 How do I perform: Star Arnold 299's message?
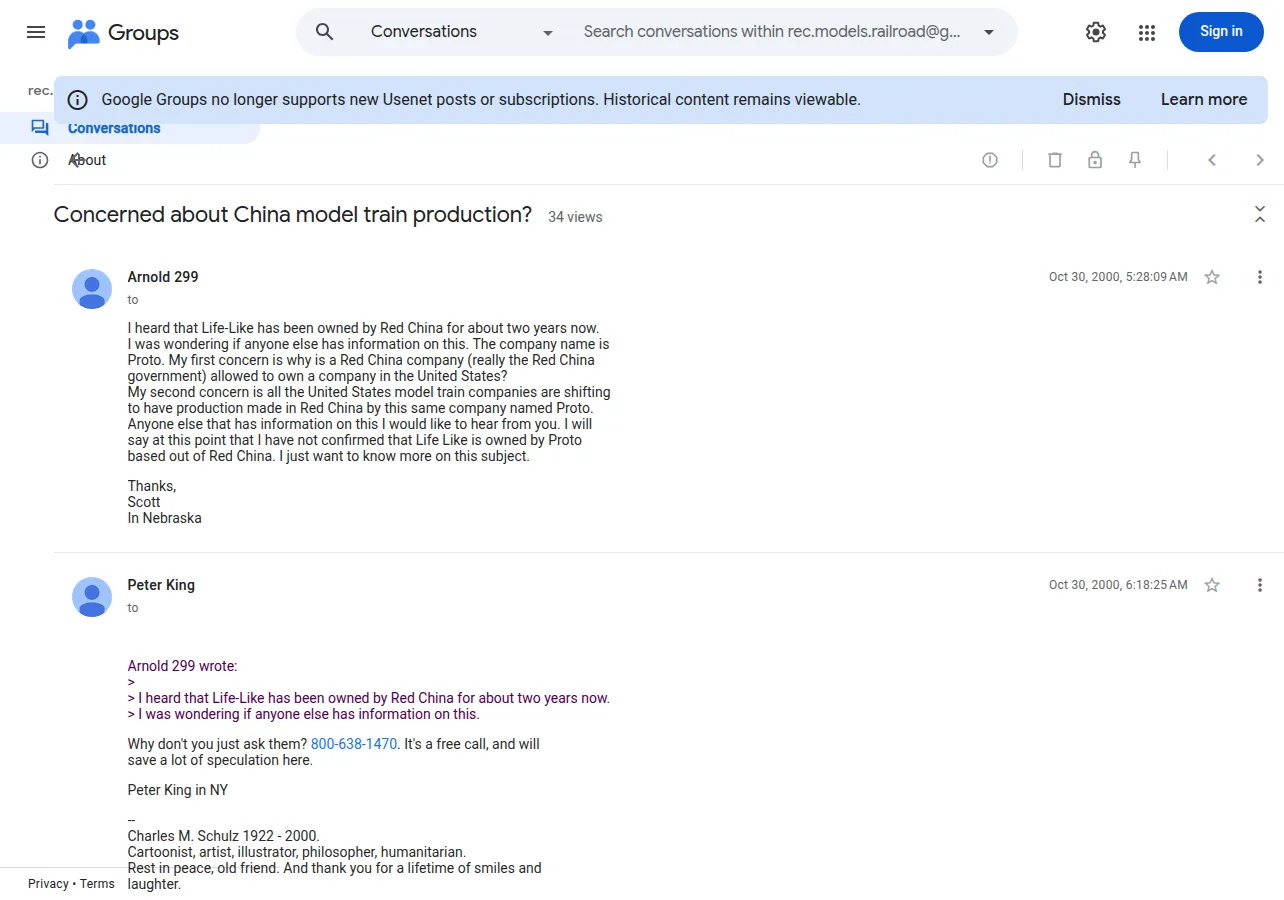(x=1212, y=277)
